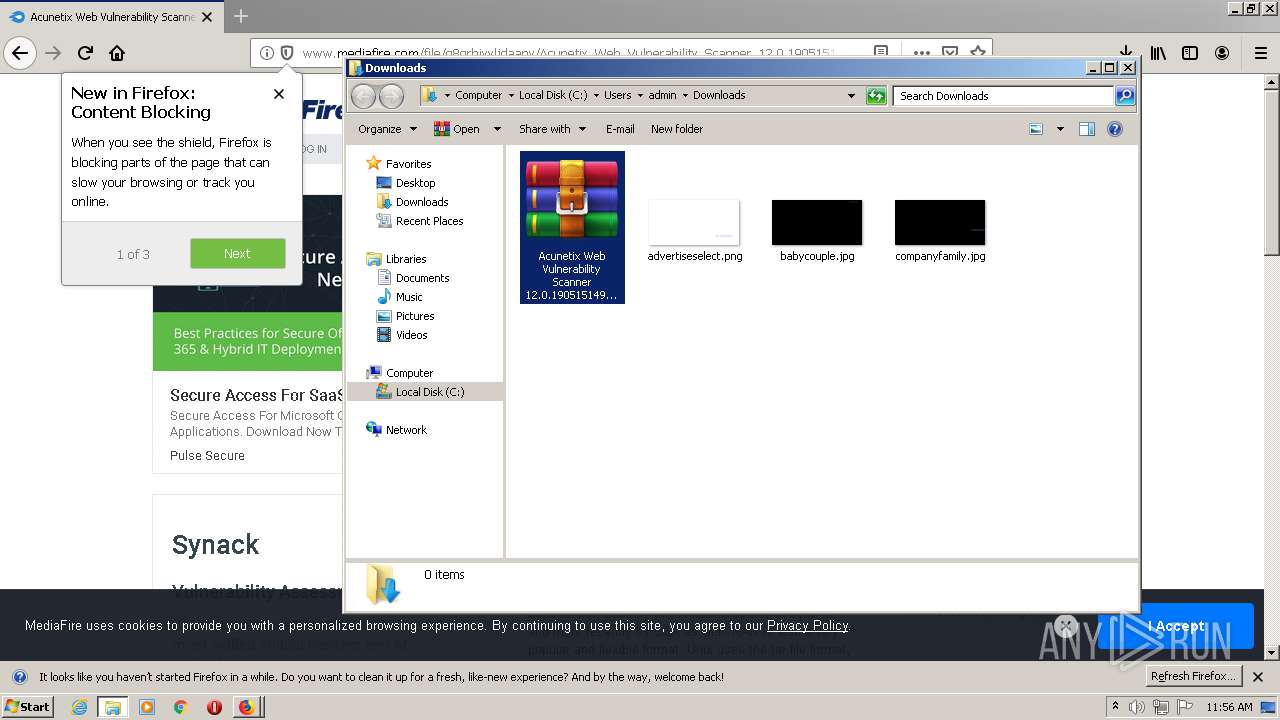Open a new Firefox tab
Screen dimensions: 1280x720
[241, 16]
